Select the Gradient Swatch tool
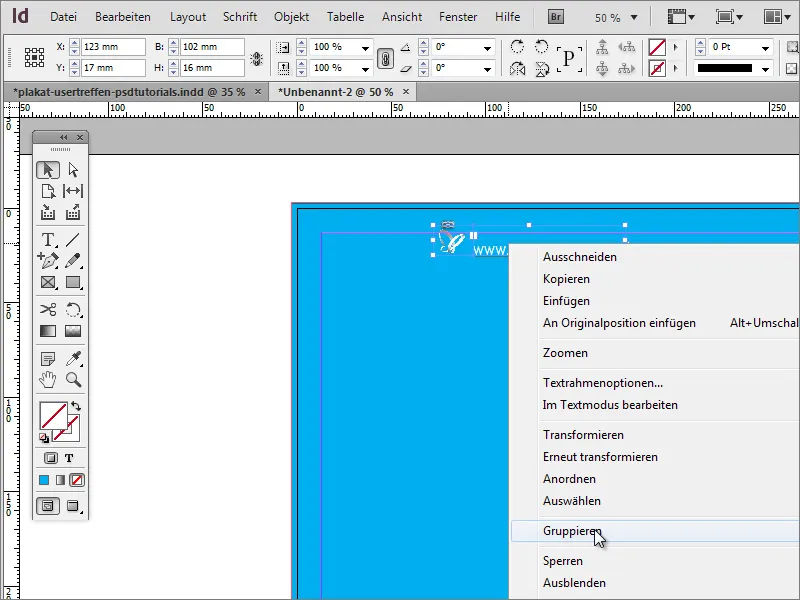 tap(48, 331)
